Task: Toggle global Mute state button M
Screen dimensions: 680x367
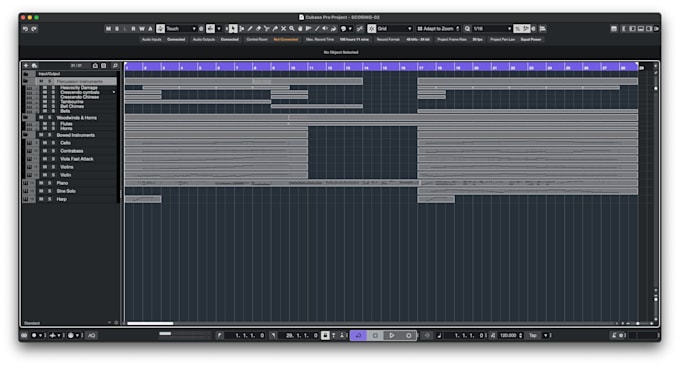Action: pyautogui.click(x=108, y=29)
